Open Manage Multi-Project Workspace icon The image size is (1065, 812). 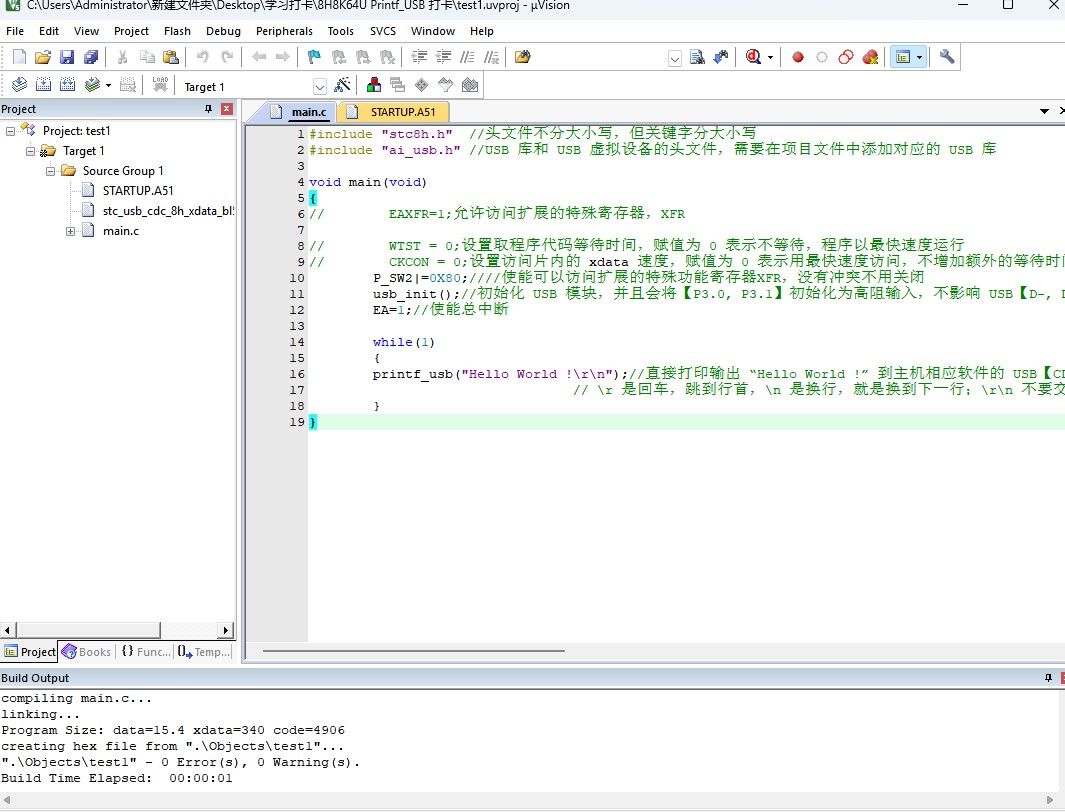click(397, 85)
